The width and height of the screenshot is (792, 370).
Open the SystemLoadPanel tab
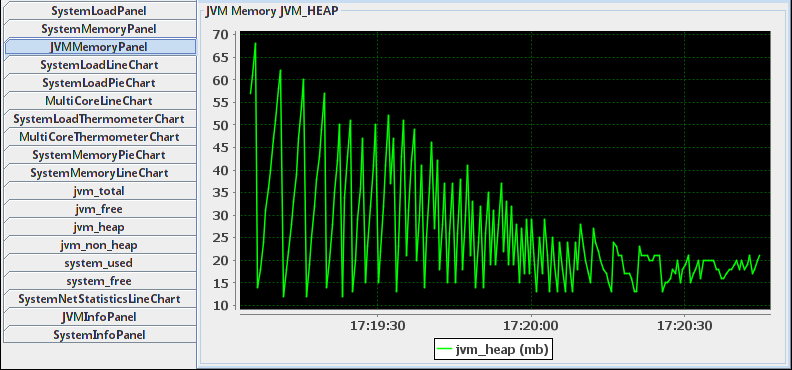click(99, 11)
